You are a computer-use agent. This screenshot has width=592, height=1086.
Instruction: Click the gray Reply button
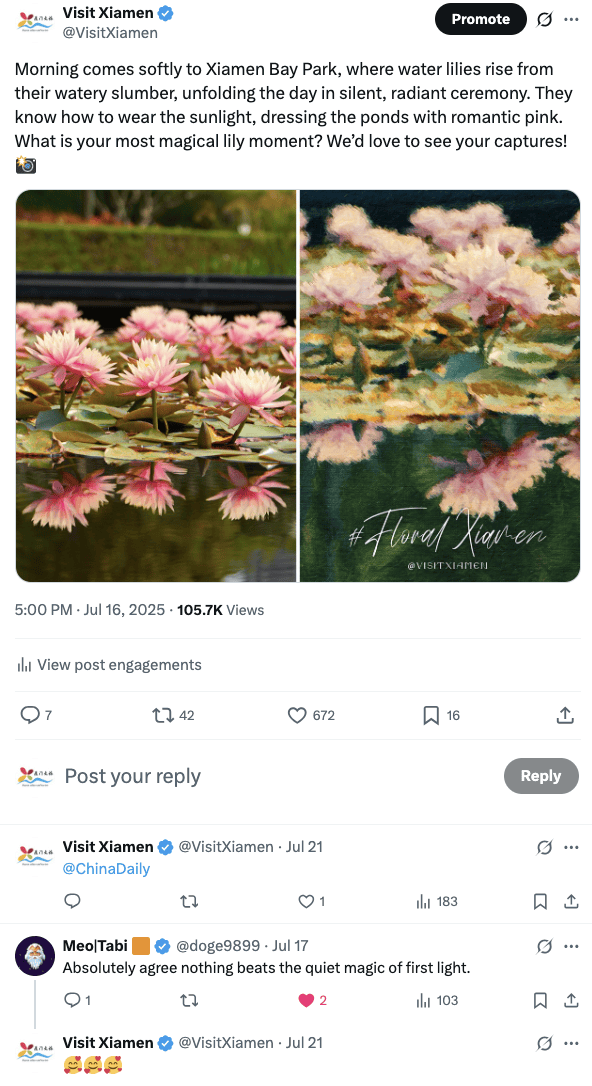(541, 776)
